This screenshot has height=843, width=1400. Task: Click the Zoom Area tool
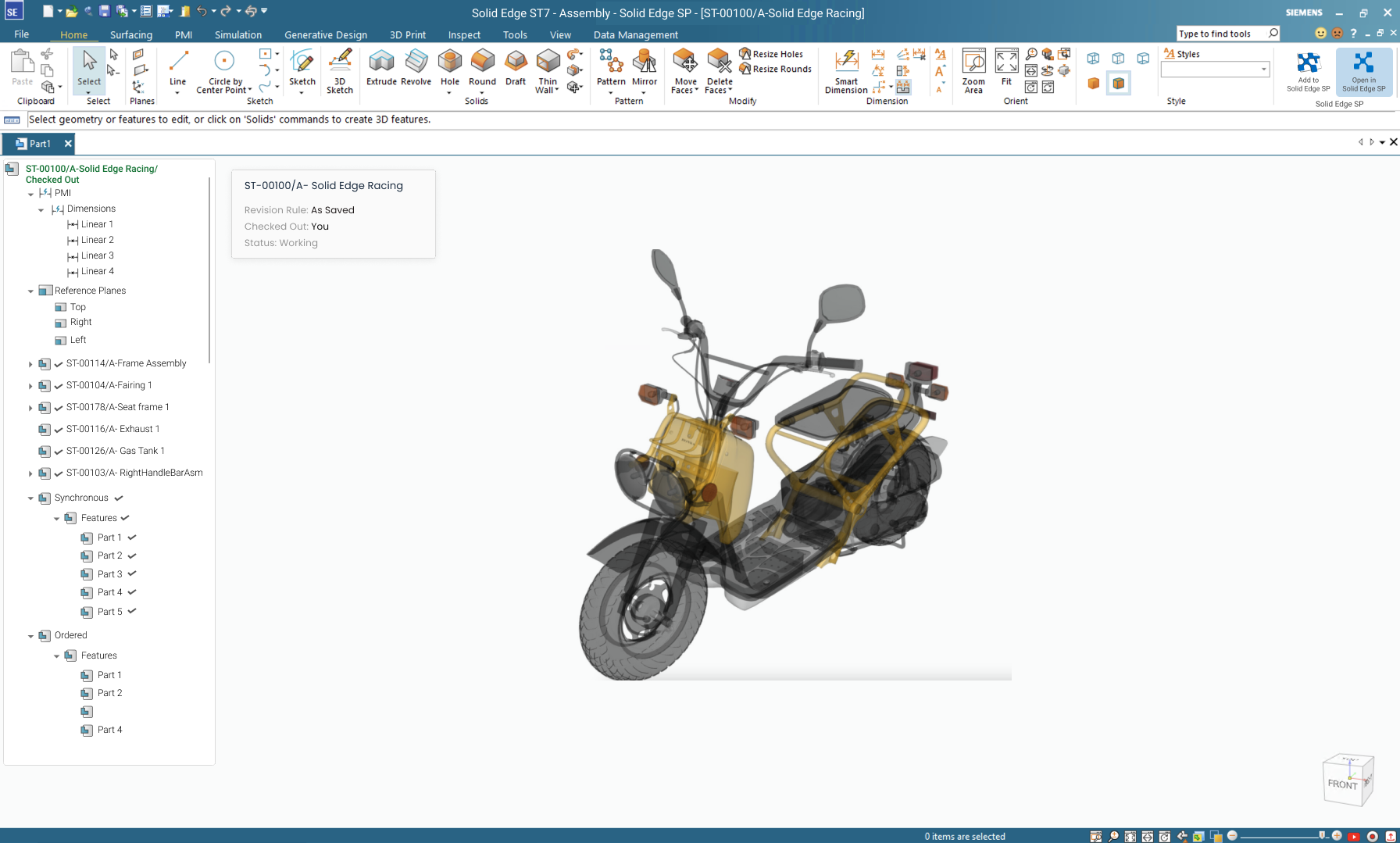click(973, 71)
